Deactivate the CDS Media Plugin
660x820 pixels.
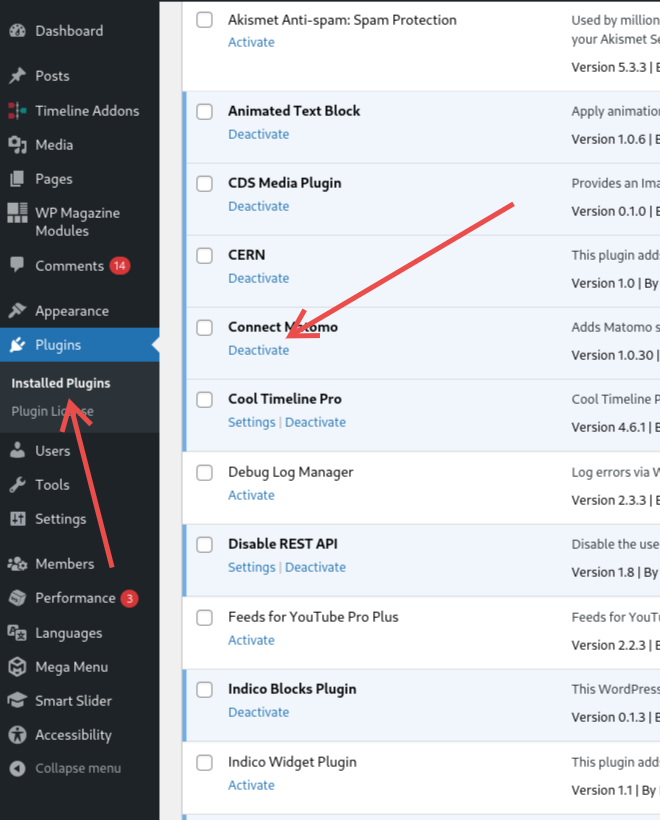click(x=258, y=207)
